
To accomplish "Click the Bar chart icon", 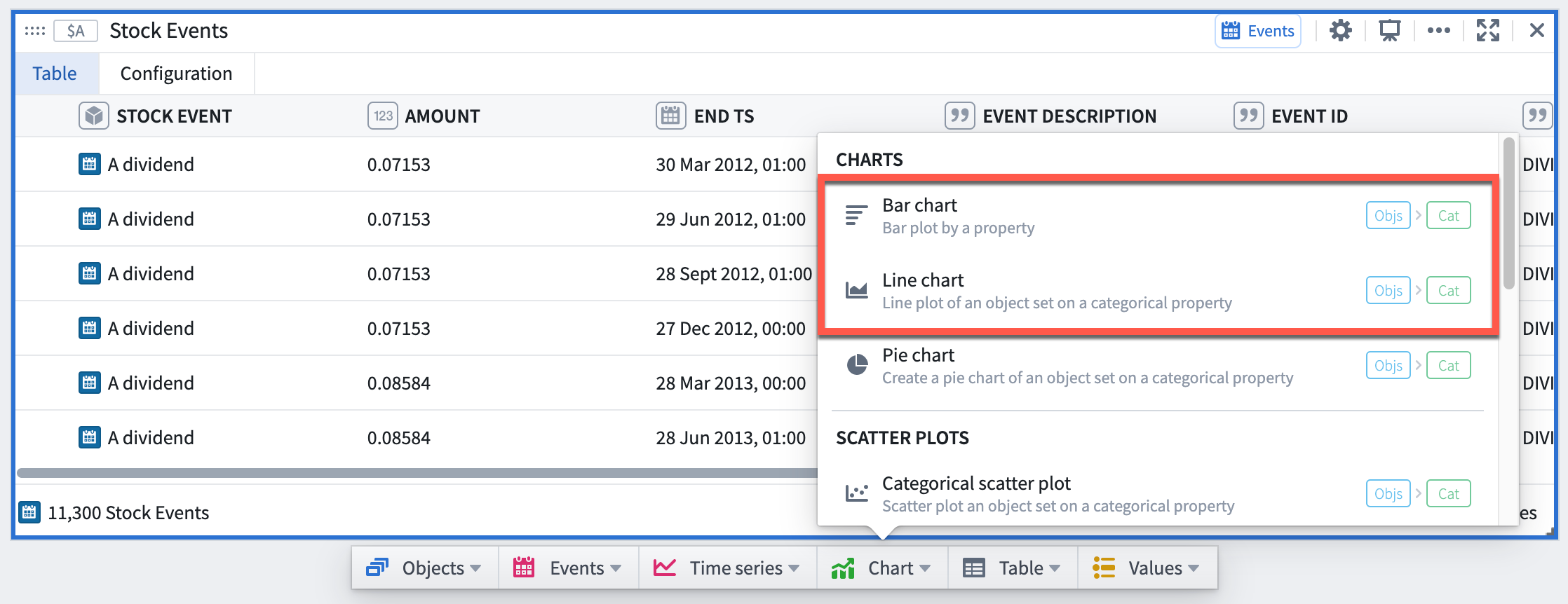I will click(x=856, y=215).
